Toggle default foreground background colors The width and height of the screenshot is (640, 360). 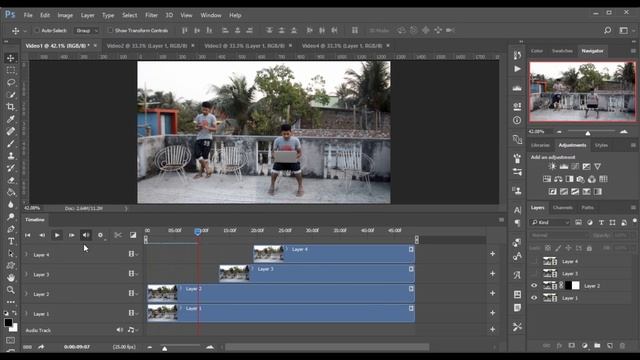(6, 313)
